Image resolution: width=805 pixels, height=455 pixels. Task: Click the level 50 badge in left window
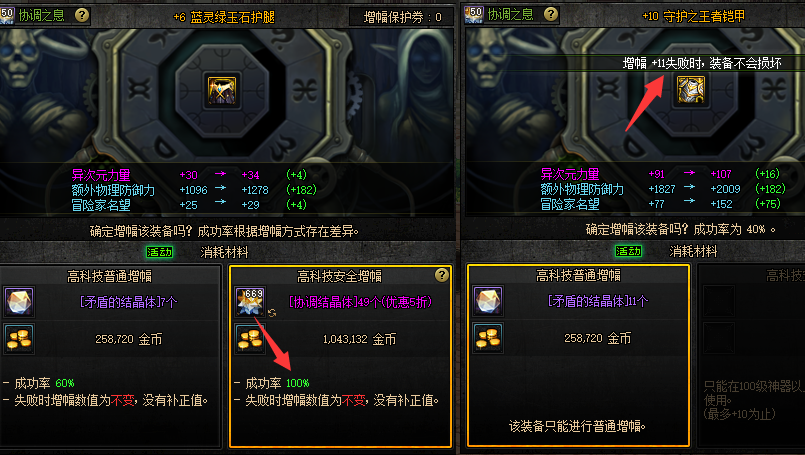pyautogui.click(x=7, y=15)
